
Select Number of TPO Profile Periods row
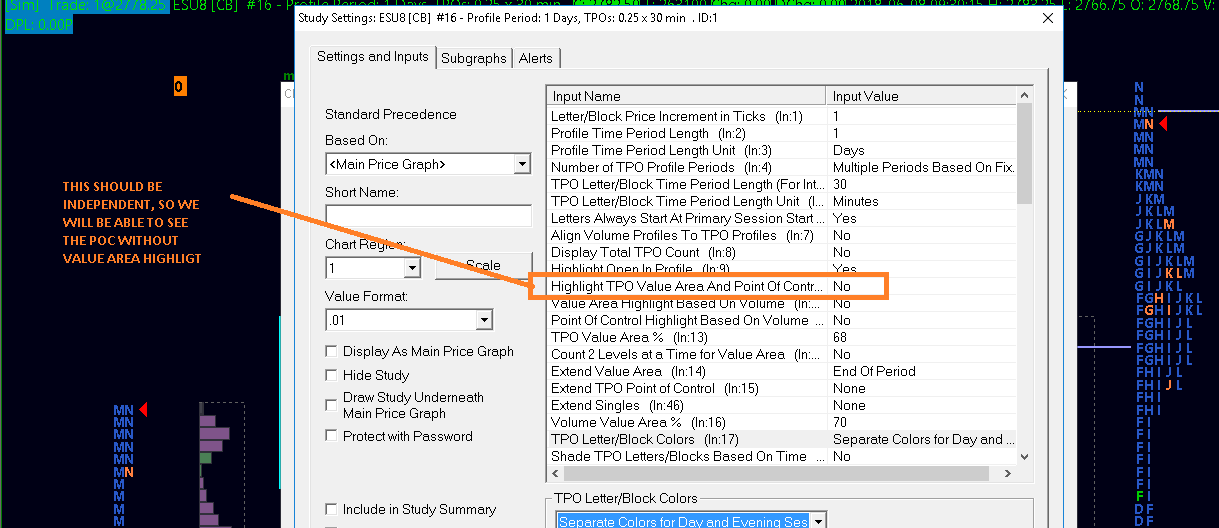782,167
